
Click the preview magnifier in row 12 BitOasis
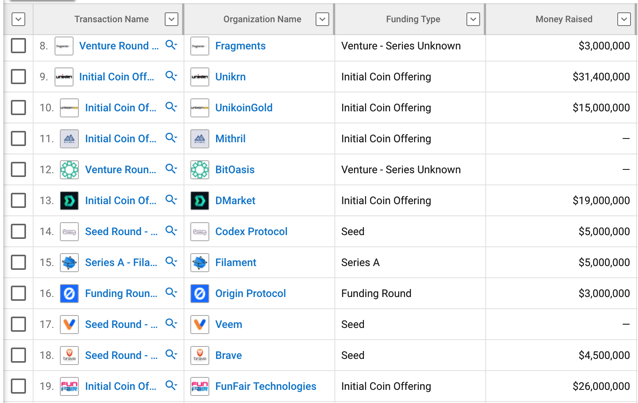pos(171,169)
